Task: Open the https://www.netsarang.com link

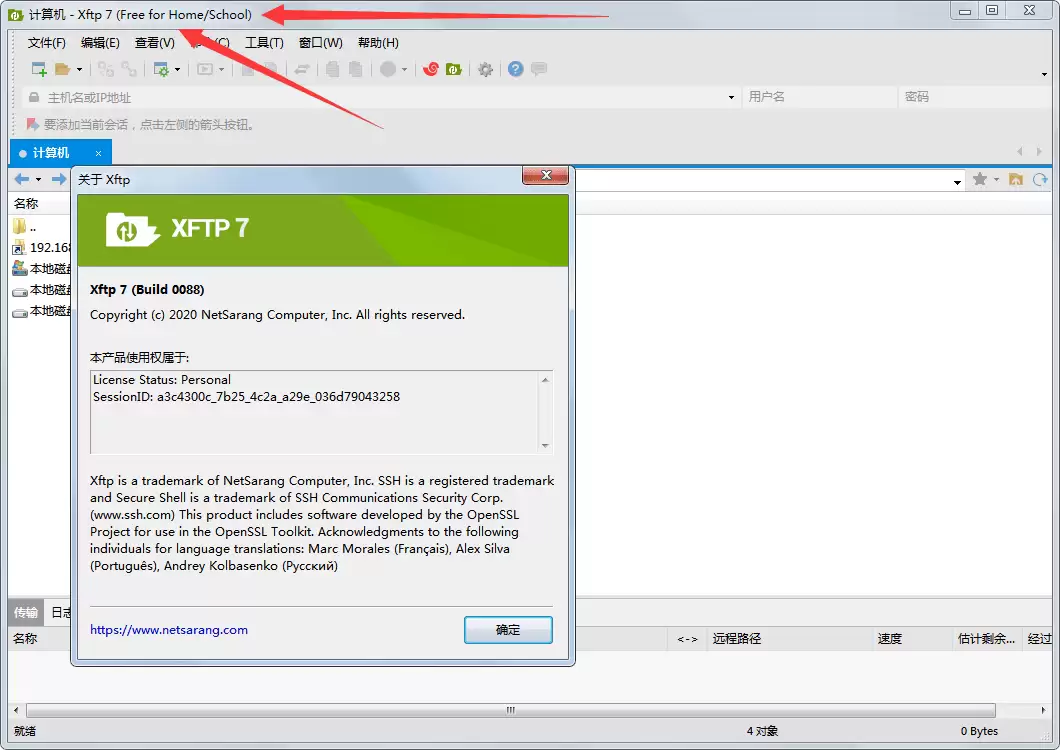Action: point(169,630)
